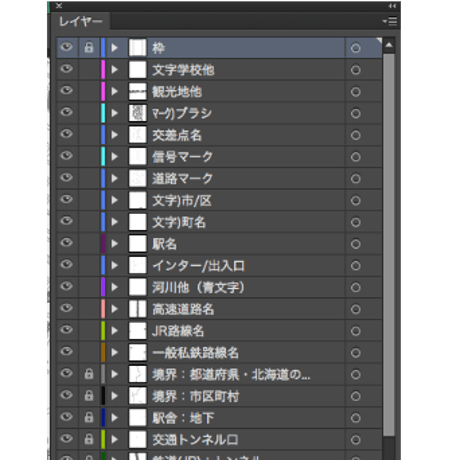This screenshot has height=460, width=460.
Task: Target the 道路マーク layer circle
Action: pyautogui.click(x=356, y=179)
